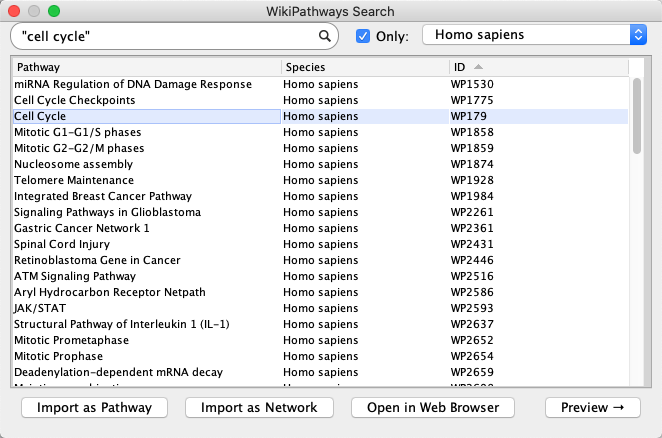Screen dimensions: 662x438
Task: Click inside the "cell cycle" search field
Action: click(x=165, y=36)
